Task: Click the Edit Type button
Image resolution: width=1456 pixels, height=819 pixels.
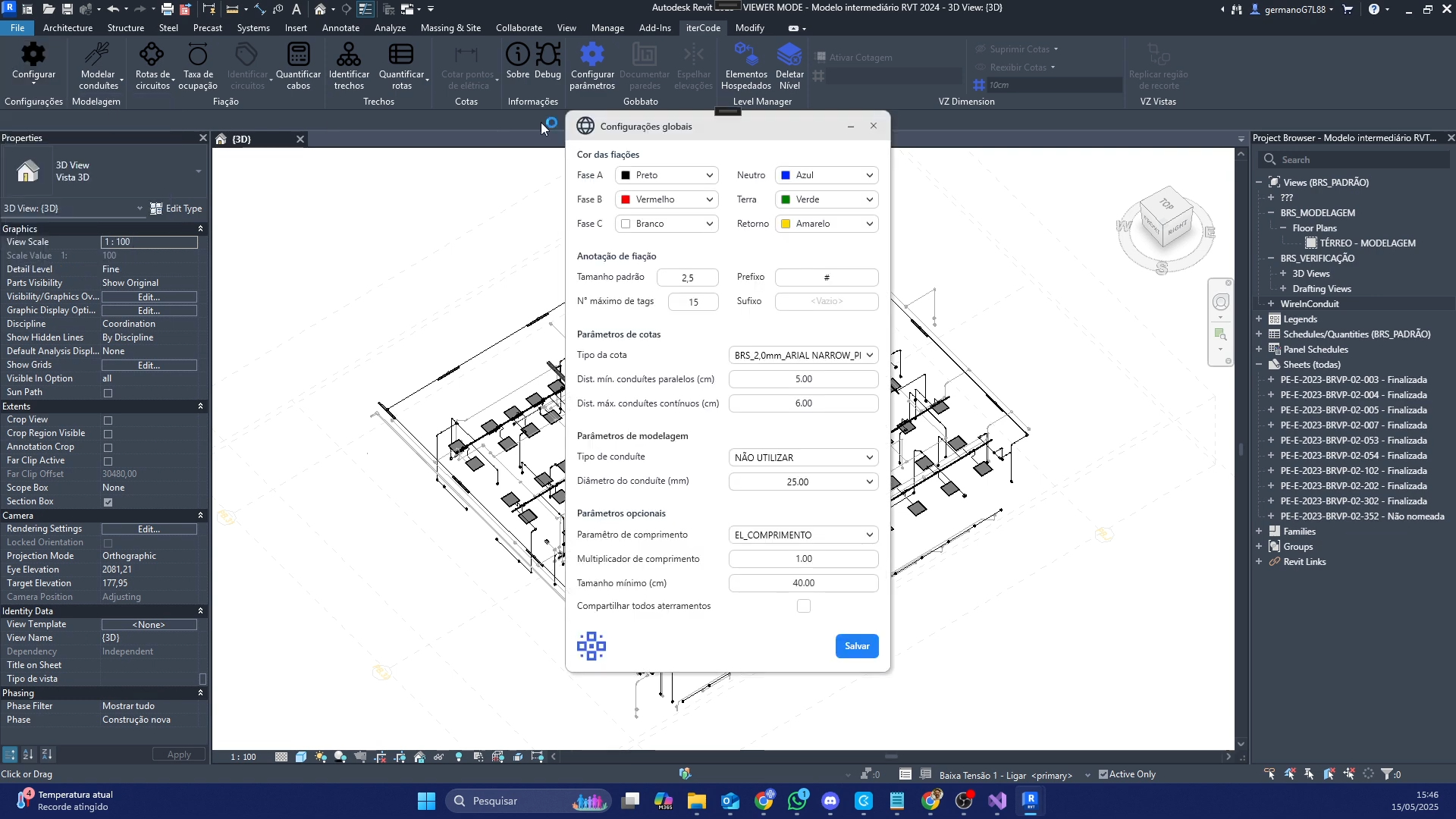Action: pos(176,209)
